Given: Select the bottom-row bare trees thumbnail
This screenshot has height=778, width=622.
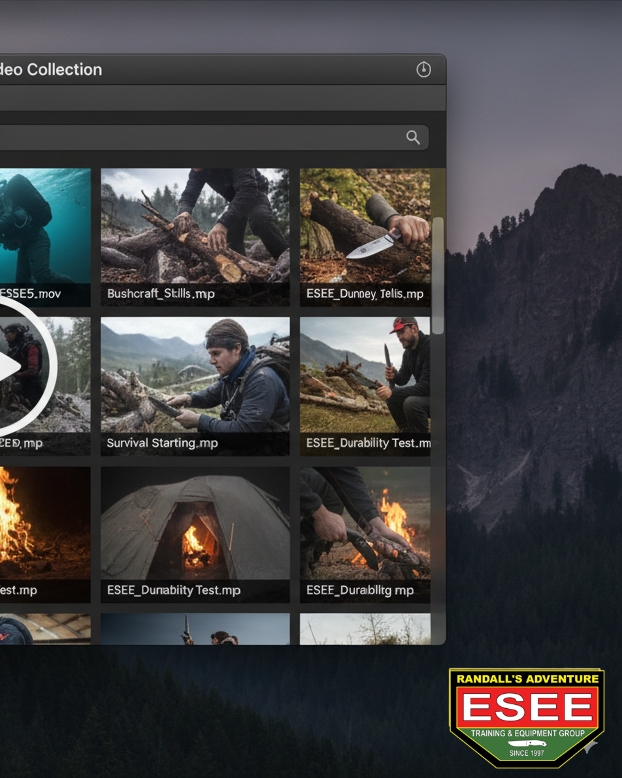Looking at the screenshot, I should click(x=365, y=629).
